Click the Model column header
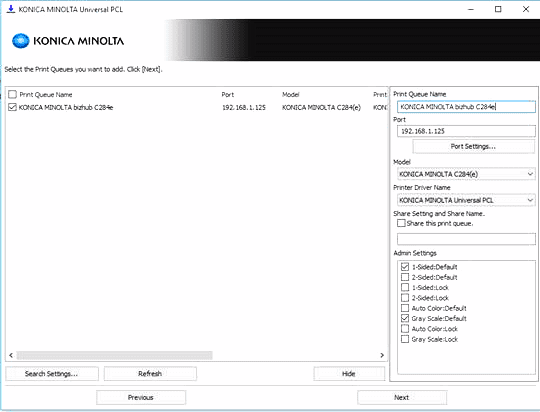 coord(291,94)
